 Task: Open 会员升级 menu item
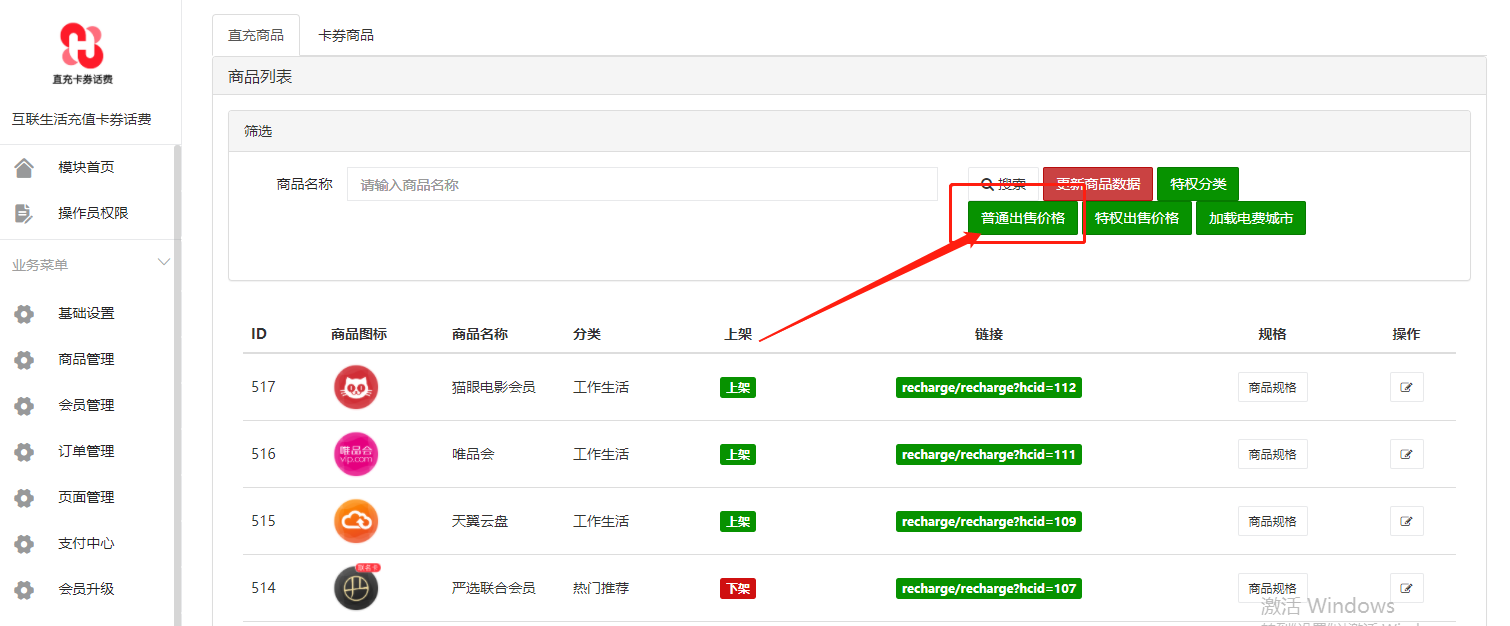(x=87, y=589)
